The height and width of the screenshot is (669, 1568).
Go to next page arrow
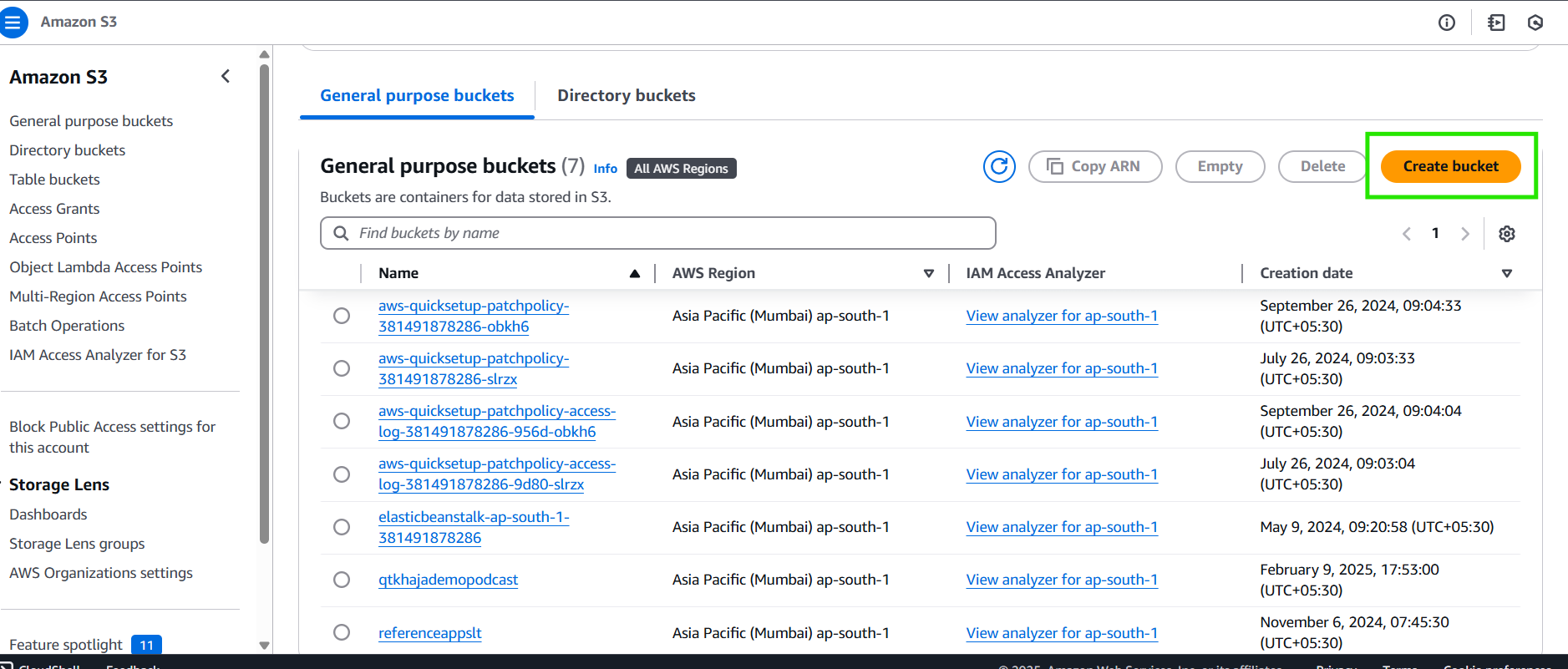[1464, 234]
